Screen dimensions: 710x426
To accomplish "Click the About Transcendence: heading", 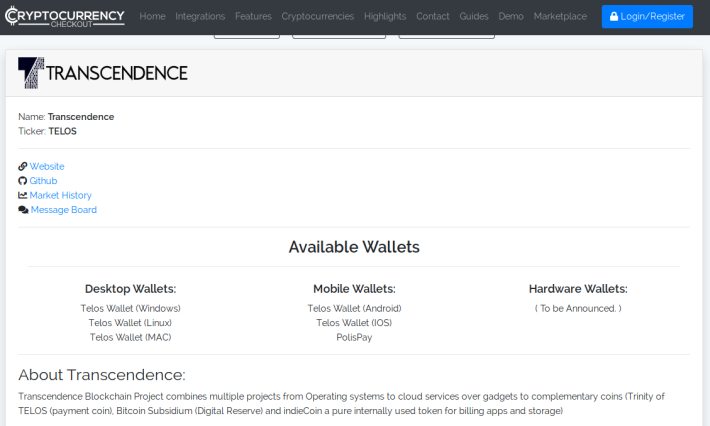I will click(x=102, y=375).
